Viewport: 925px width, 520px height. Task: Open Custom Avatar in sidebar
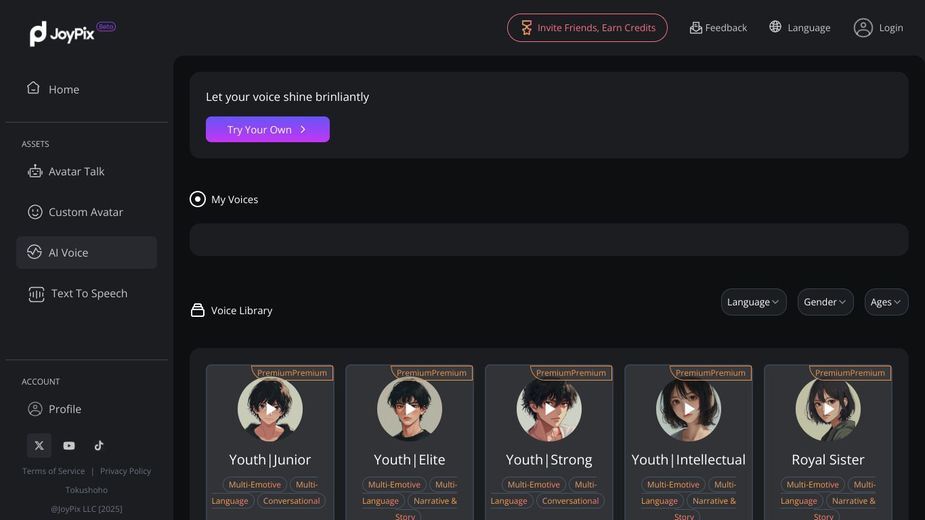pos(86,212)
